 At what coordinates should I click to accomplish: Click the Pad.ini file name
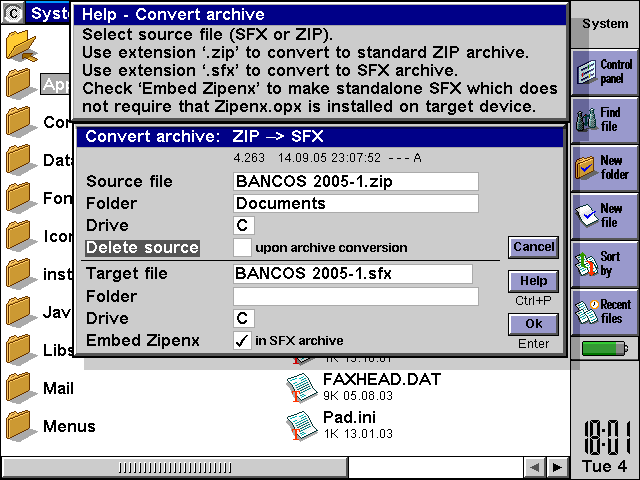point(349,418)
